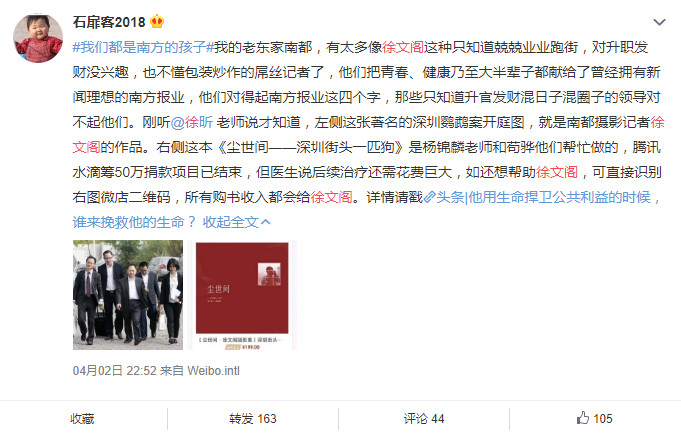Screen dimensions: 681x439
Task: Collapse the full text via 收起全文
Action: tap(236, 222)
